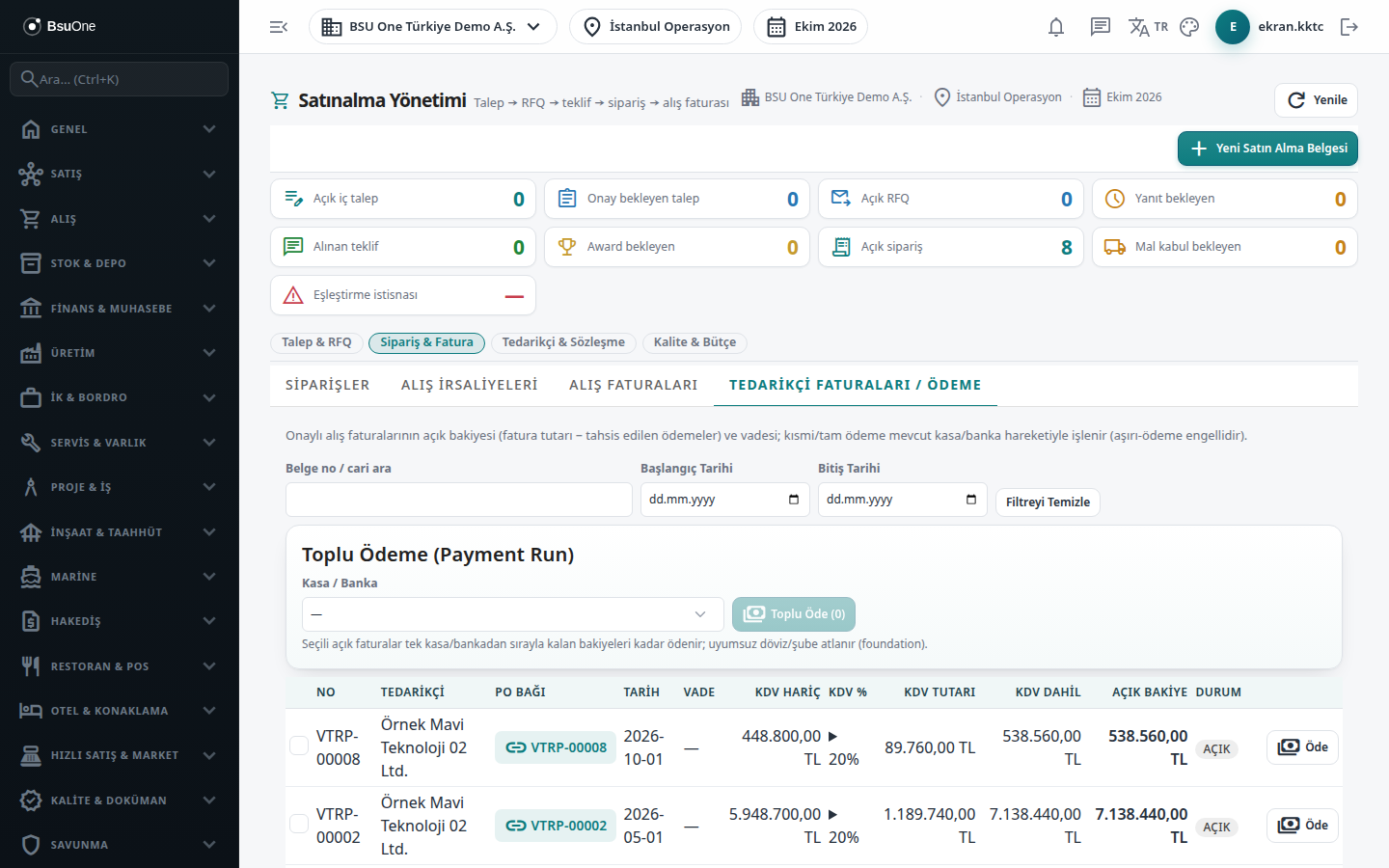Viewport: 1389px width, 868px height.
Task: Open Kalite & Doküman badge icon
Action: pyautogui.click(x=31, y=800)
